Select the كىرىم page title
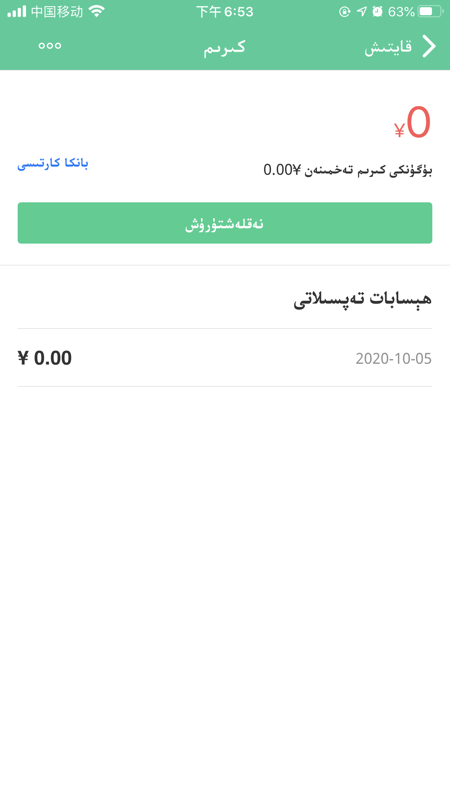 point(224,47)
